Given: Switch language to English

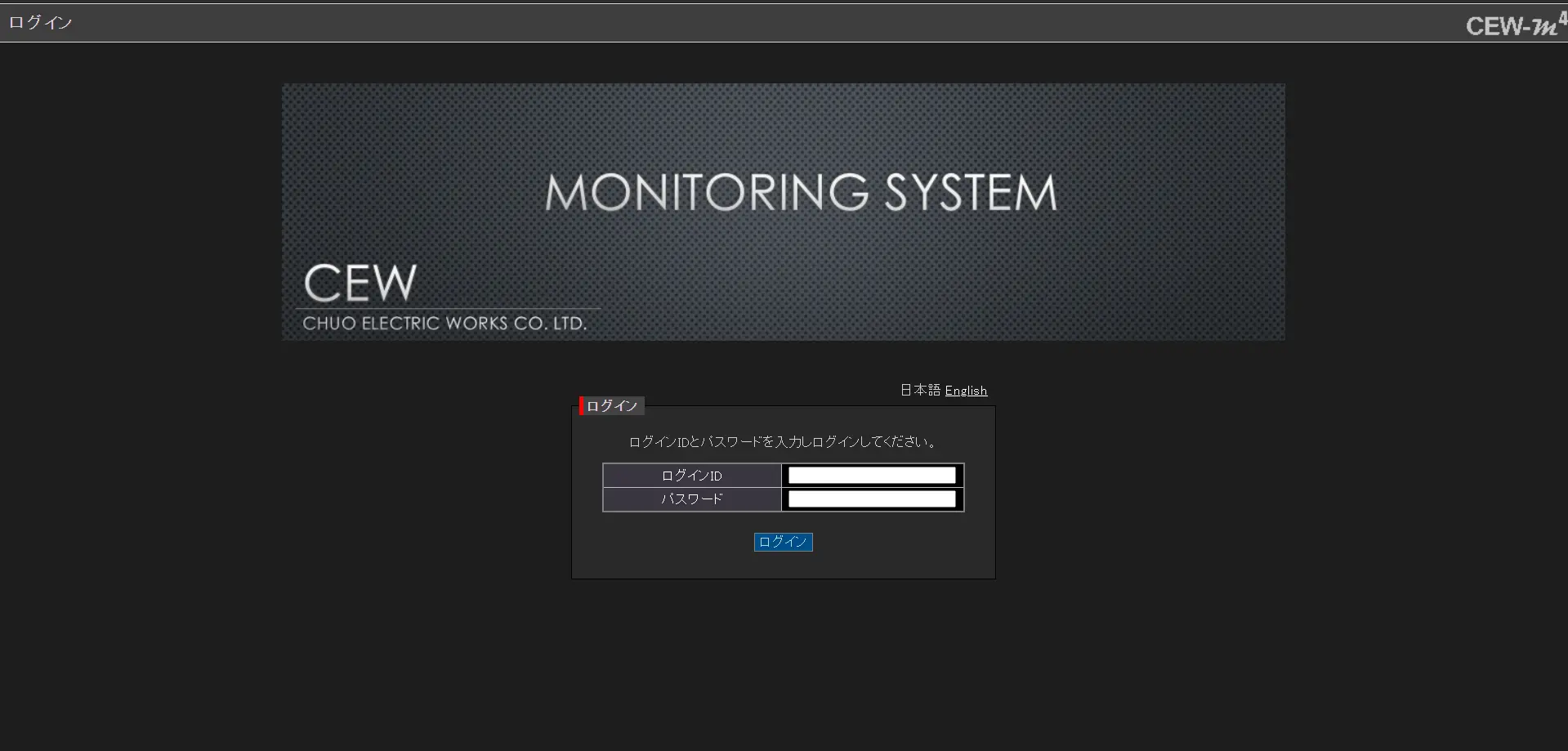Looking at the screenshot, I should point(966,391).
